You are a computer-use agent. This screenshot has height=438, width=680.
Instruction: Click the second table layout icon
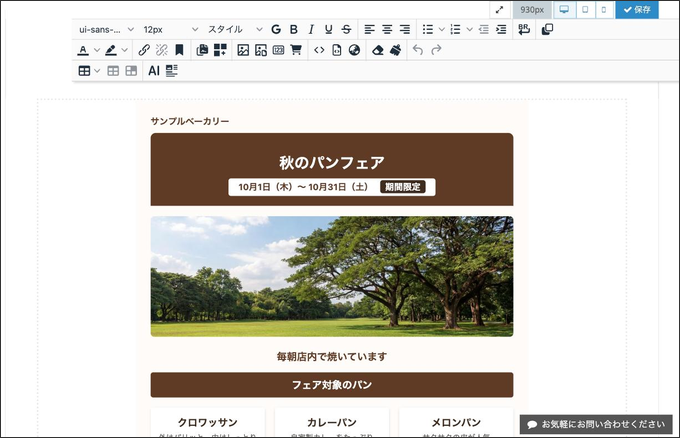click(x=113, y=71)
